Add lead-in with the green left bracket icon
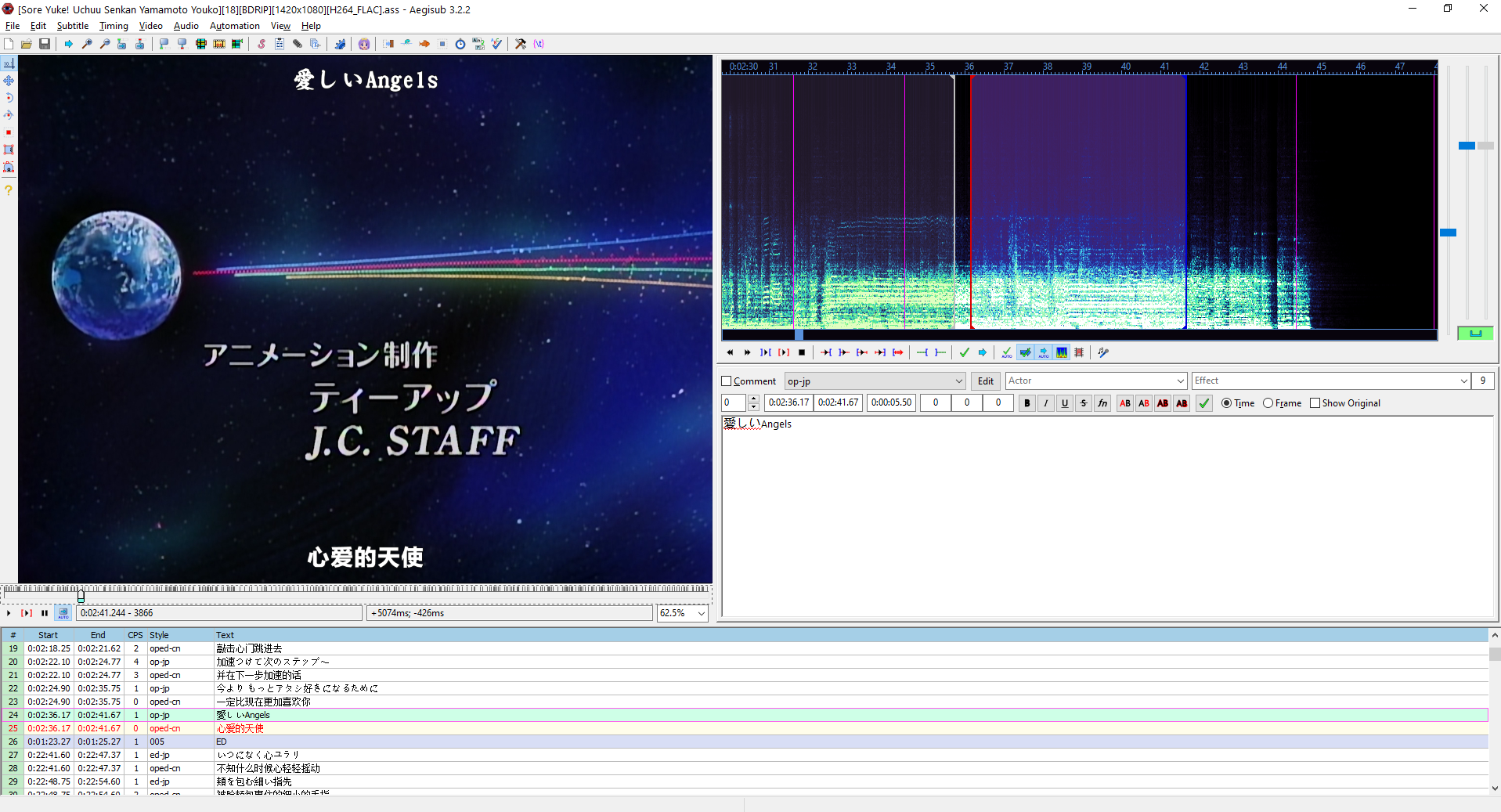The width and height of the screenshot is (1501, 812). pos(922,352)
